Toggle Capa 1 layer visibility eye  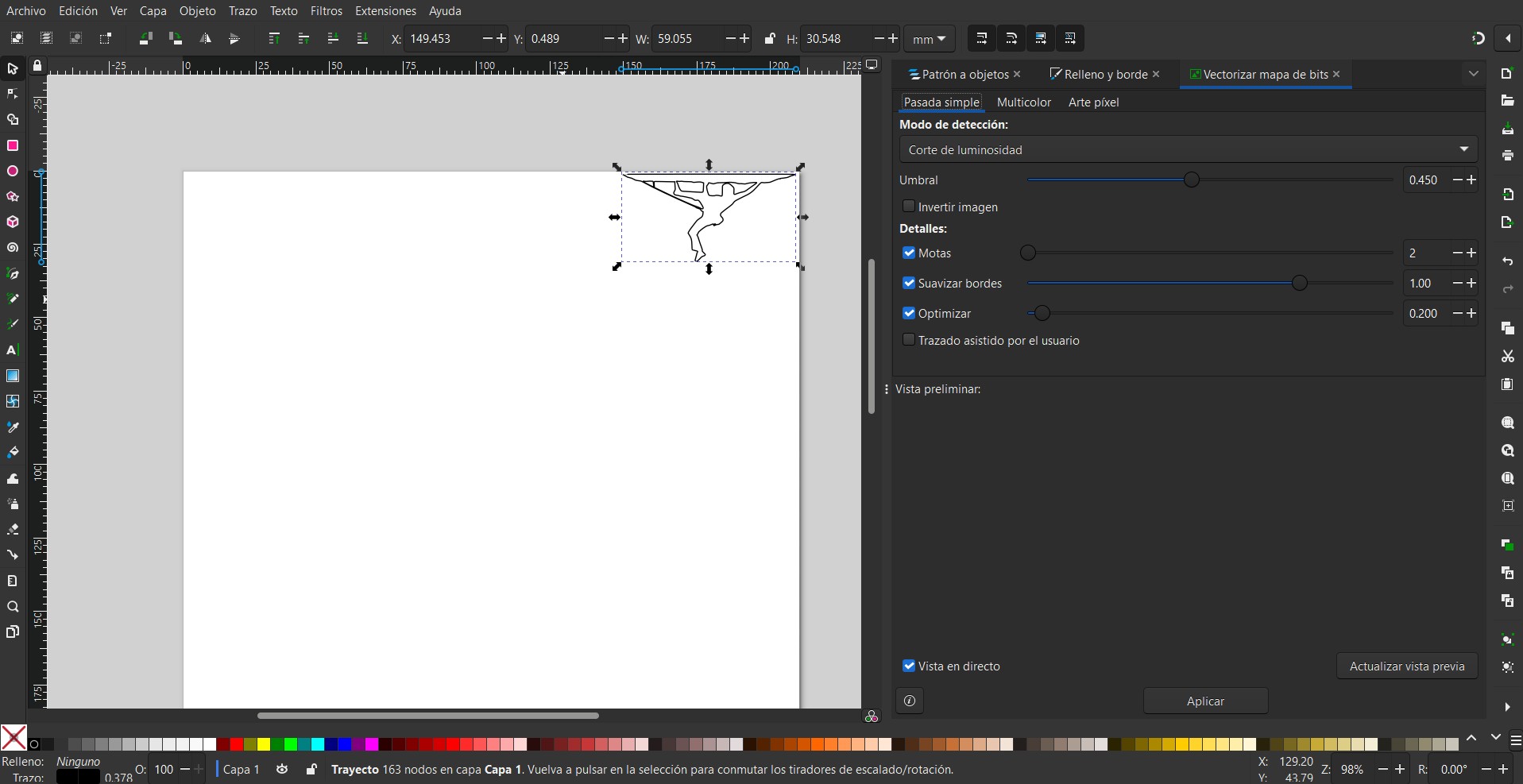pyautogui.click(x=282, y=769)
